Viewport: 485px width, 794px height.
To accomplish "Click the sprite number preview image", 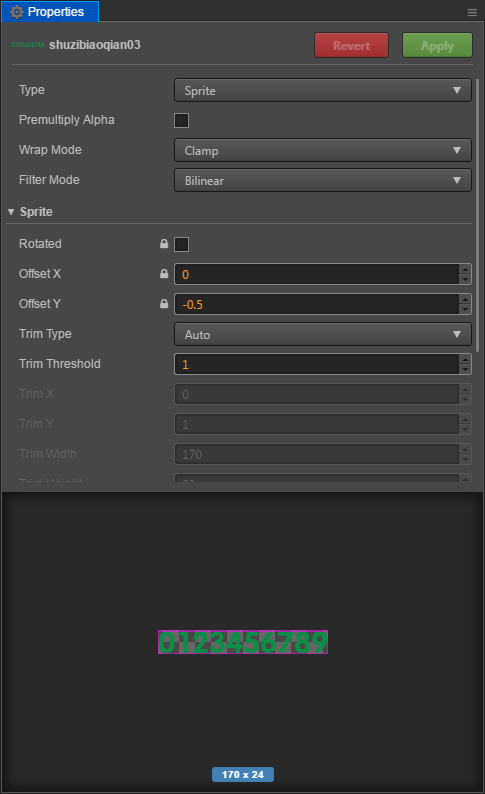I will tap(243, 642).
